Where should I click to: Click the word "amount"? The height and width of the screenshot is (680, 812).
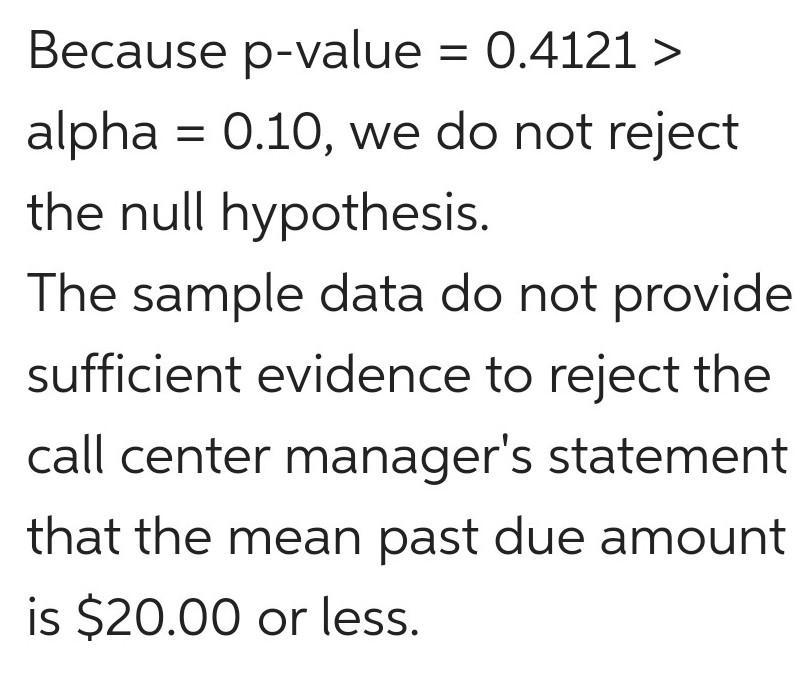point(693,537)
